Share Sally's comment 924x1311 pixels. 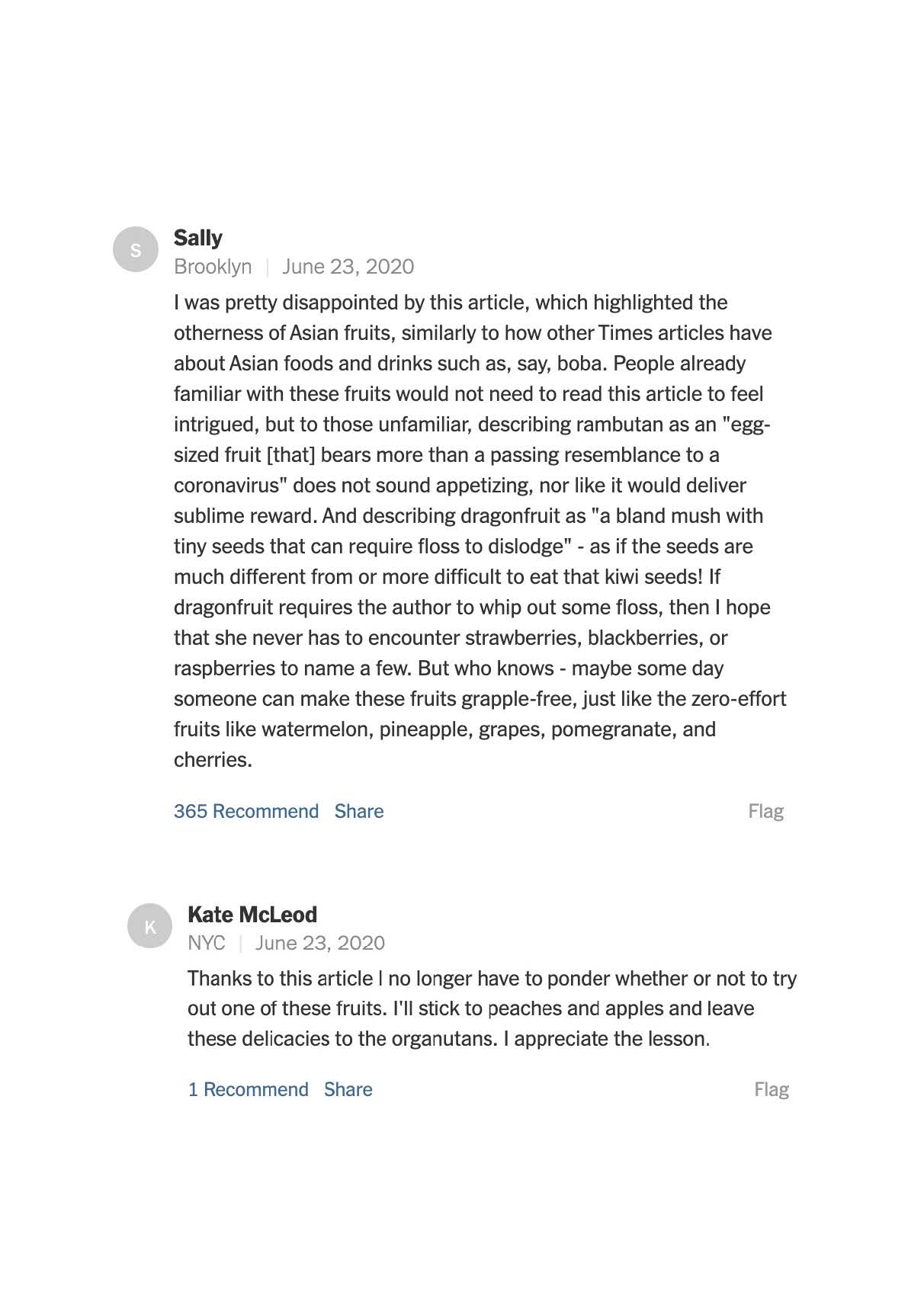[358, 811]
